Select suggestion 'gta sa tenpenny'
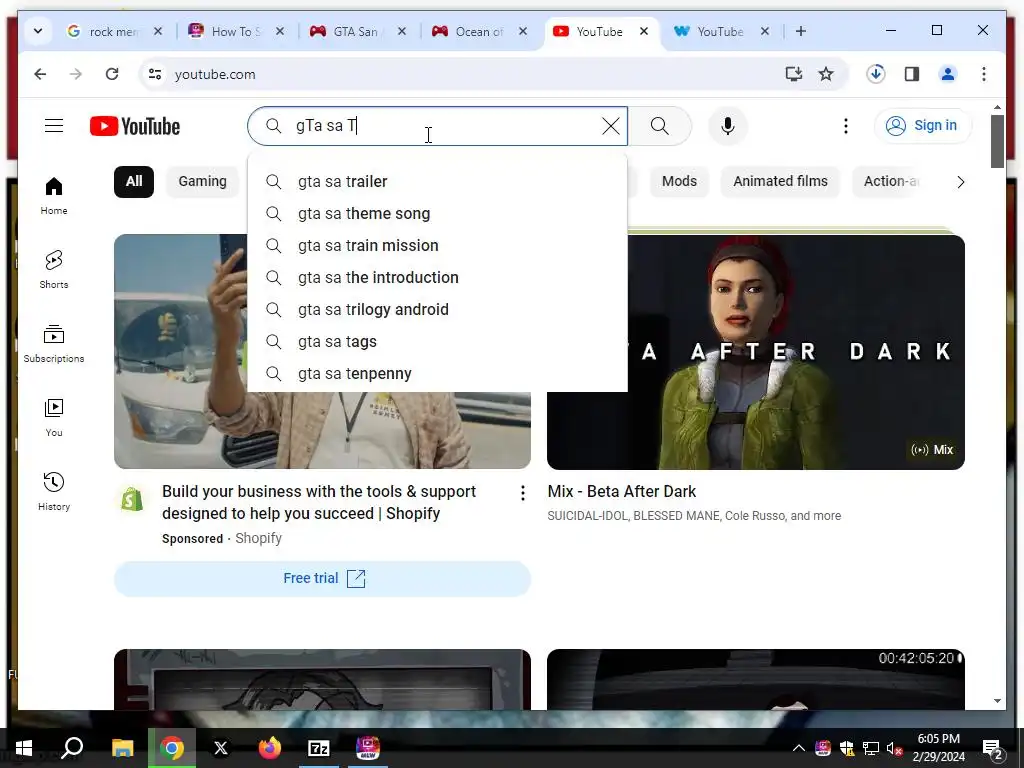This screenshot has width=1024, height=768. (x=438, y=374)
